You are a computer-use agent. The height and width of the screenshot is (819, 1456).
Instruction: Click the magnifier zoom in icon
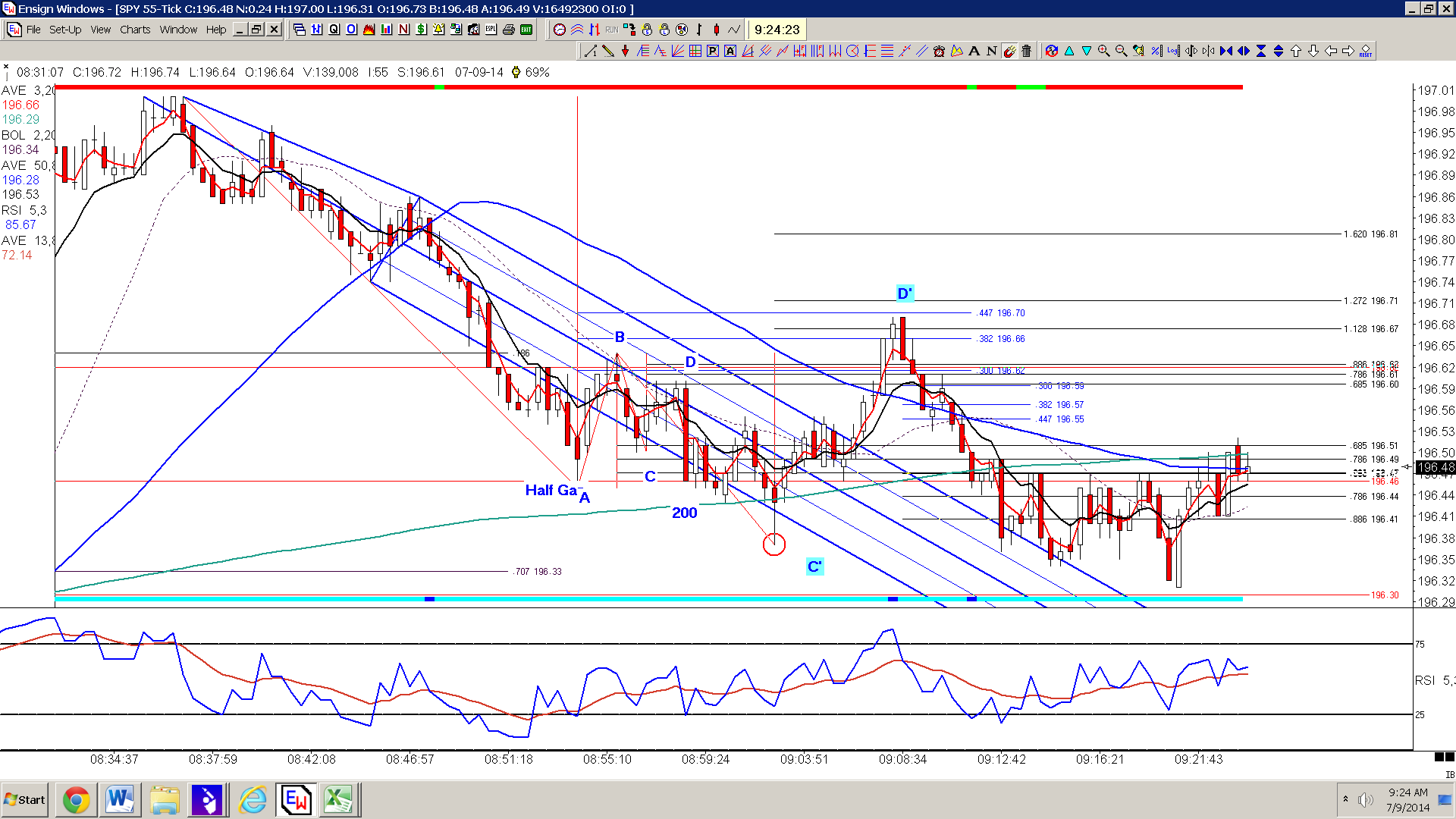pyautogui.click(x=1104, y=51)
